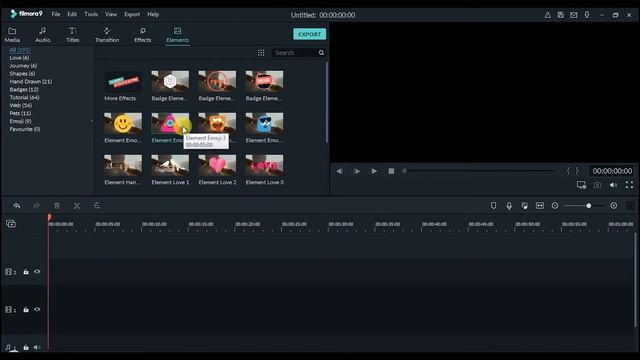The width and height of the screenshot is (640, 360).
Task: Select the Elements tab
Action: (178, 35)
